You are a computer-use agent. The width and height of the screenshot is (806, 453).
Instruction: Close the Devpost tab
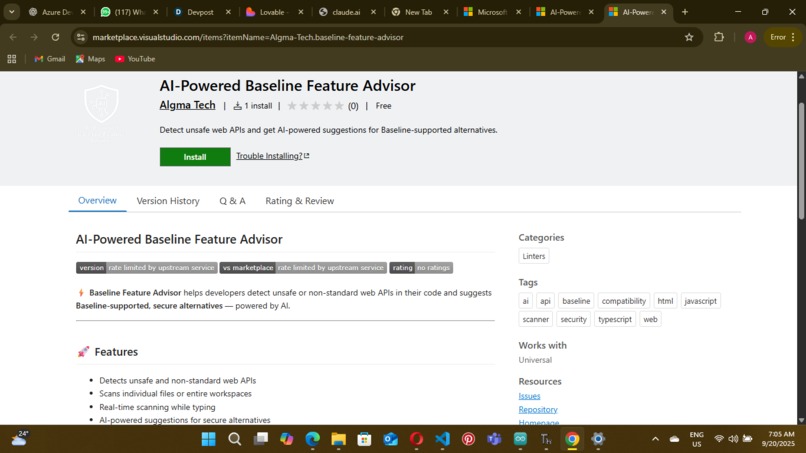(x=228, y=12)
